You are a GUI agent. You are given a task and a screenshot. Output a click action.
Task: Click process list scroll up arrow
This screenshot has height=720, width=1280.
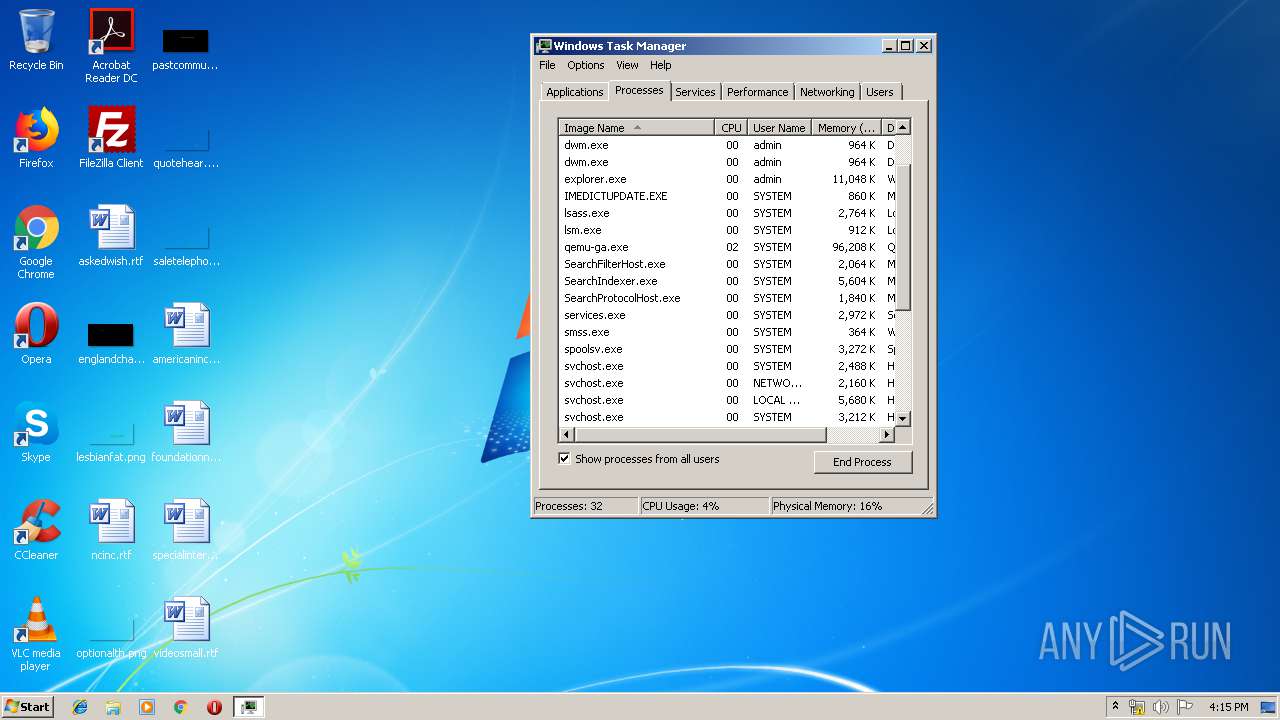pos(902,127)
